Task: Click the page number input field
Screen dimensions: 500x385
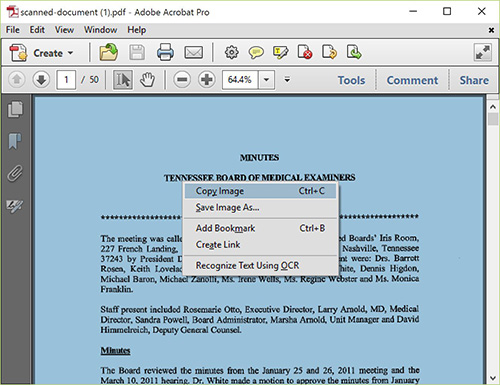Action: click(66, 80)
